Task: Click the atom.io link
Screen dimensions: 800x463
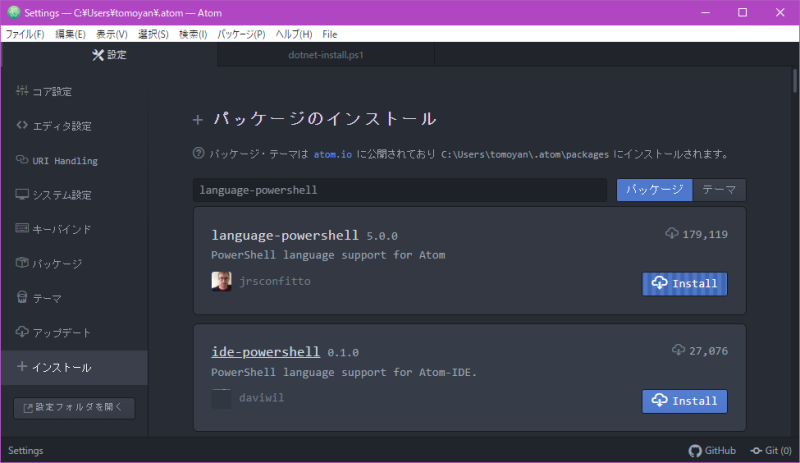Action: [333, 154]
